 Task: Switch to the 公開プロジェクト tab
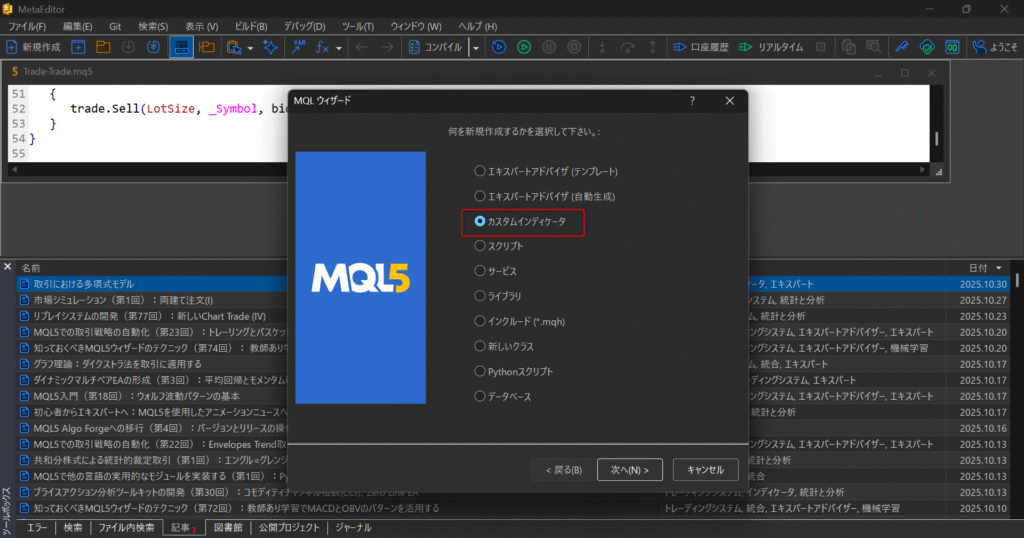point(289,527)
